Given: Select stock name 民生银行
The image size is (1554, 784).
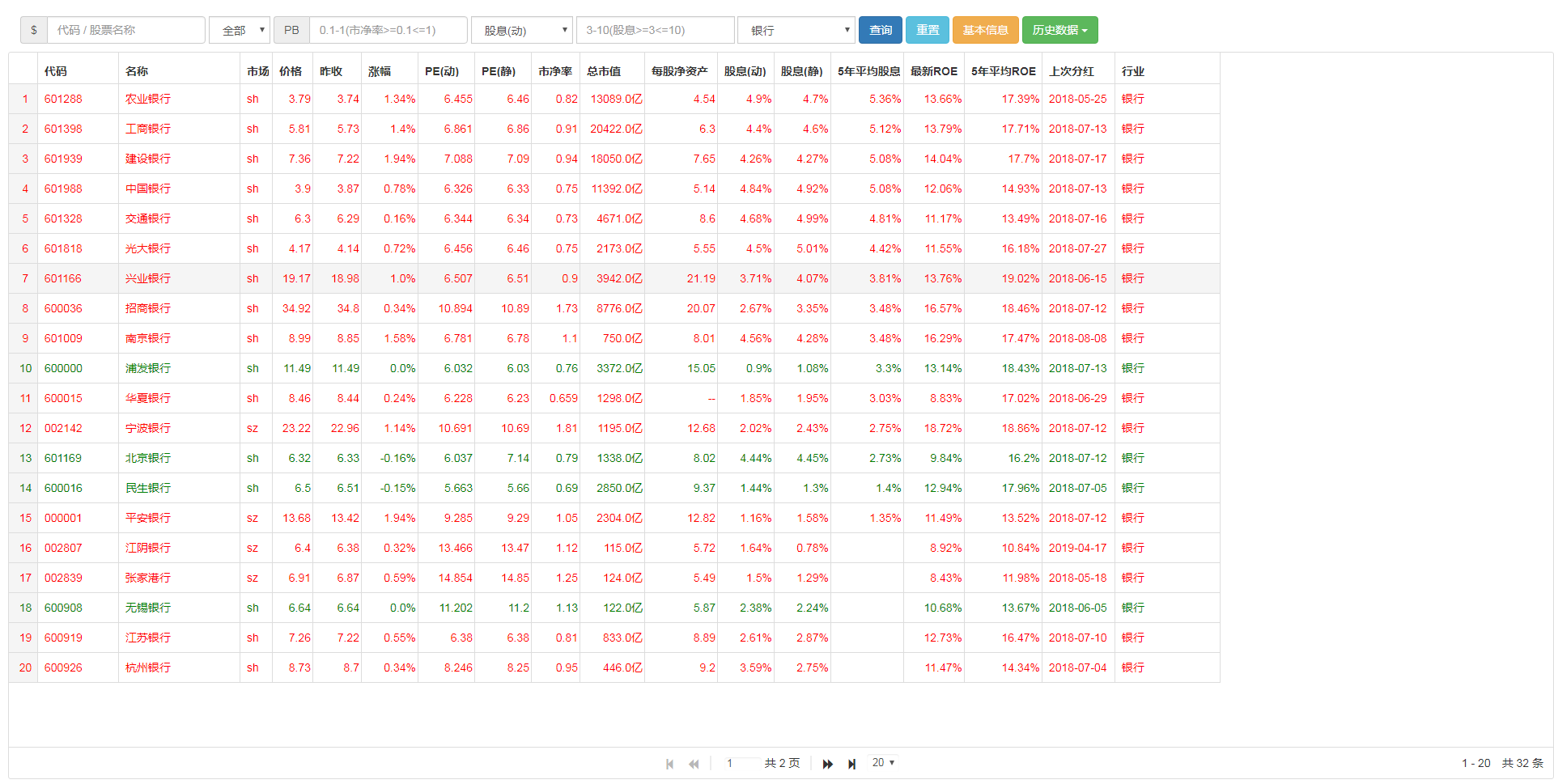Looking at the screenshot, I should [148, 488].
